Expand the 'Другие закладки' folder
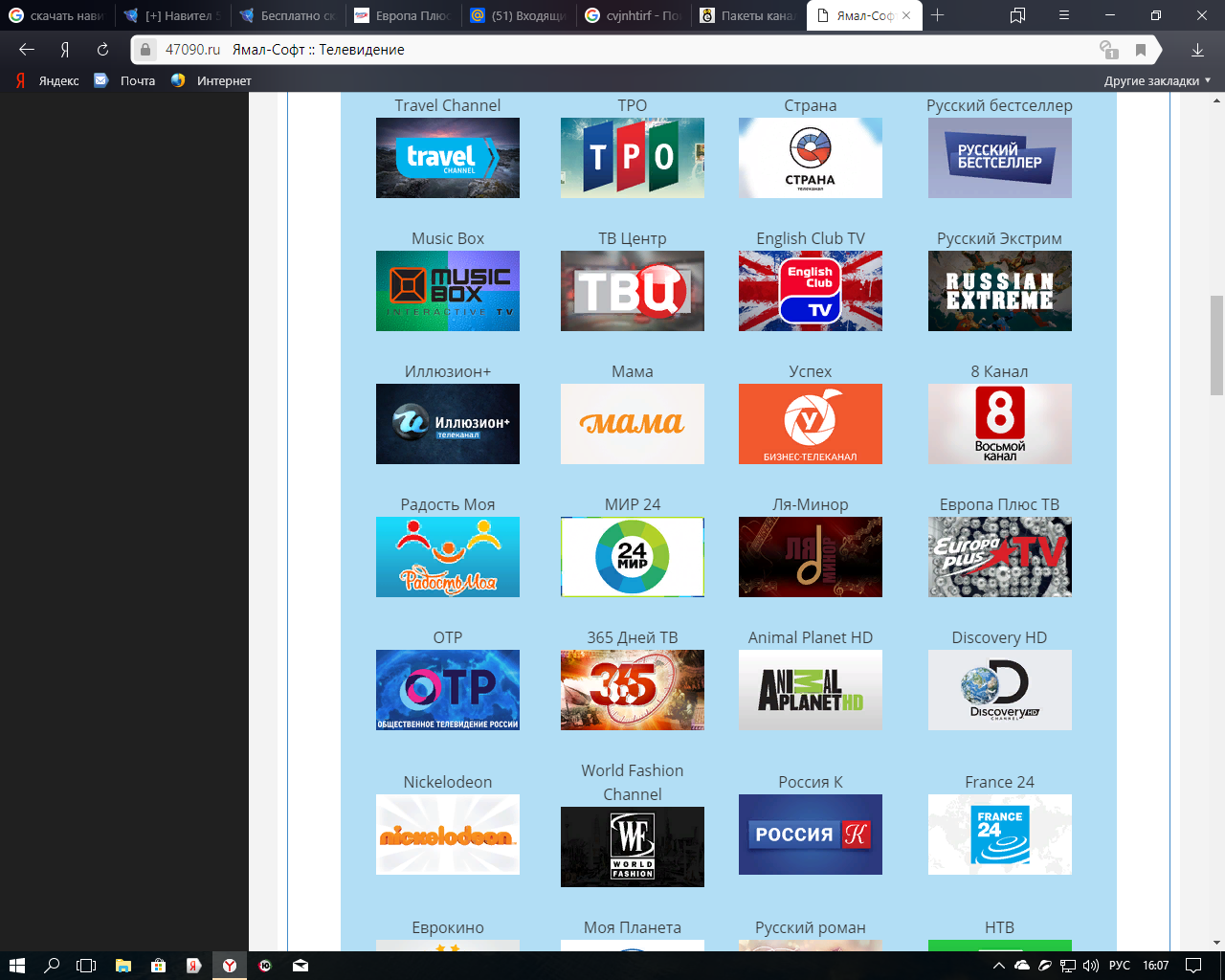 click(x=1157, y=80)
